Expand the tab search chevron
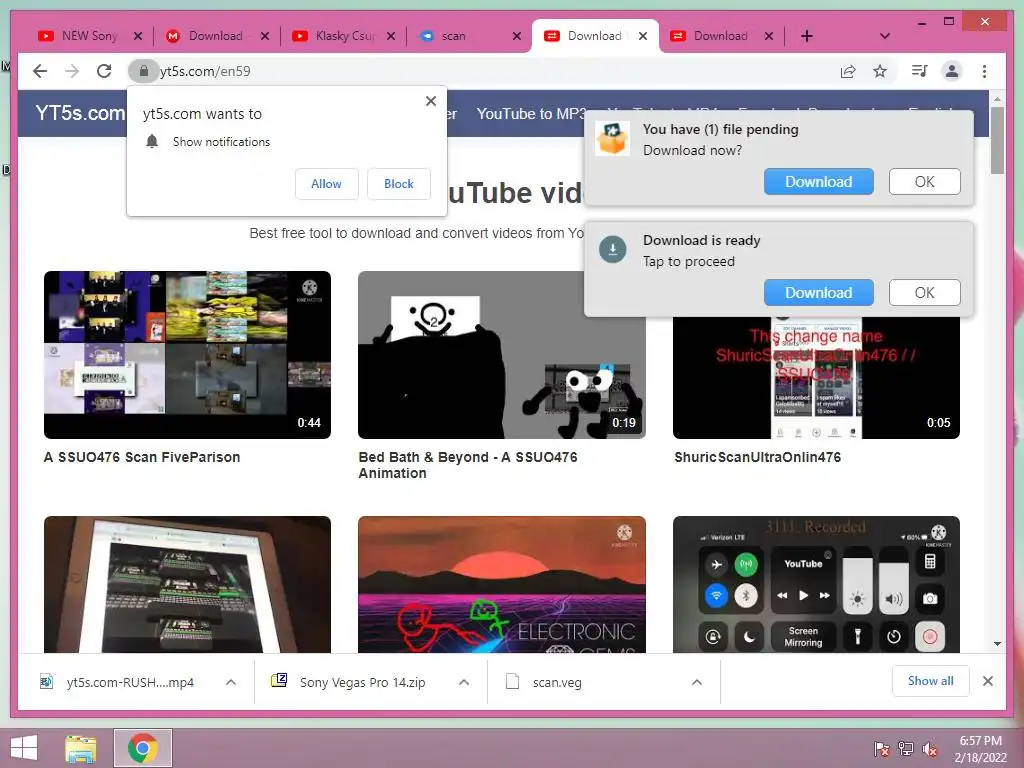 coord(885,36)
